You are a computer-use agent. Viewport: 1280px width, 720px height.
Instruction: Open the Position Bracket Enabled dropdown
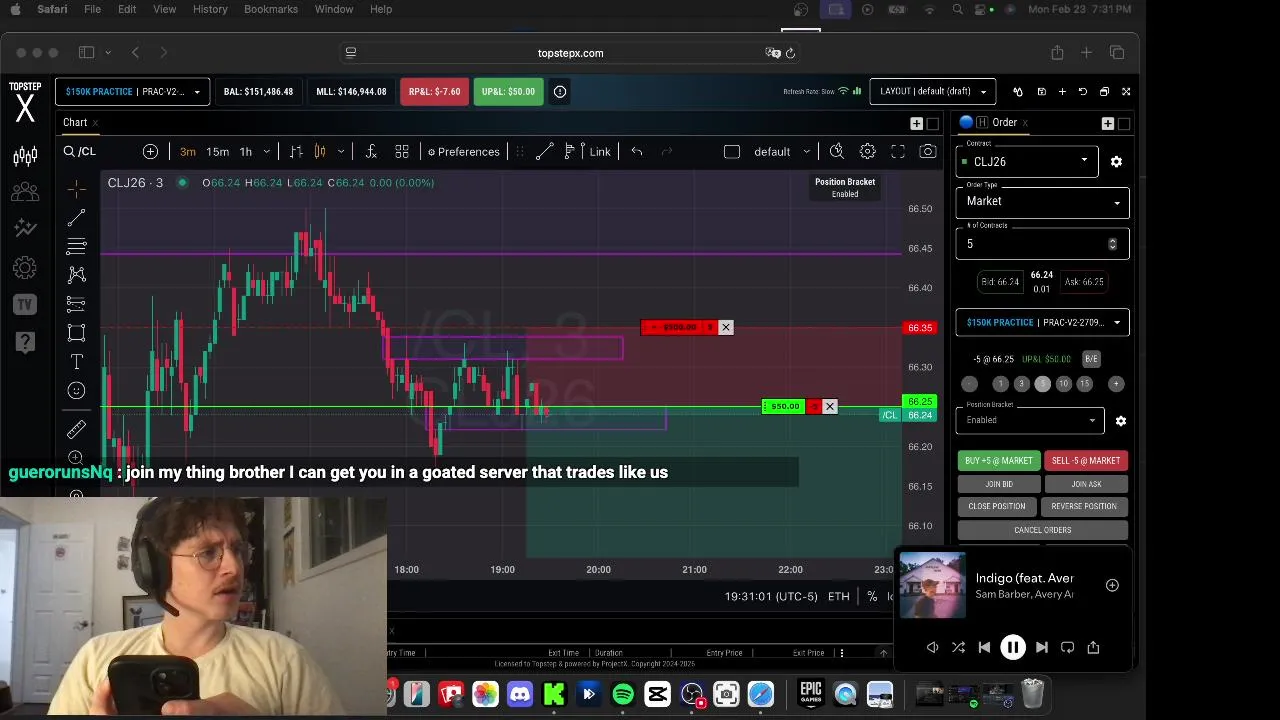pos(1030,420)
